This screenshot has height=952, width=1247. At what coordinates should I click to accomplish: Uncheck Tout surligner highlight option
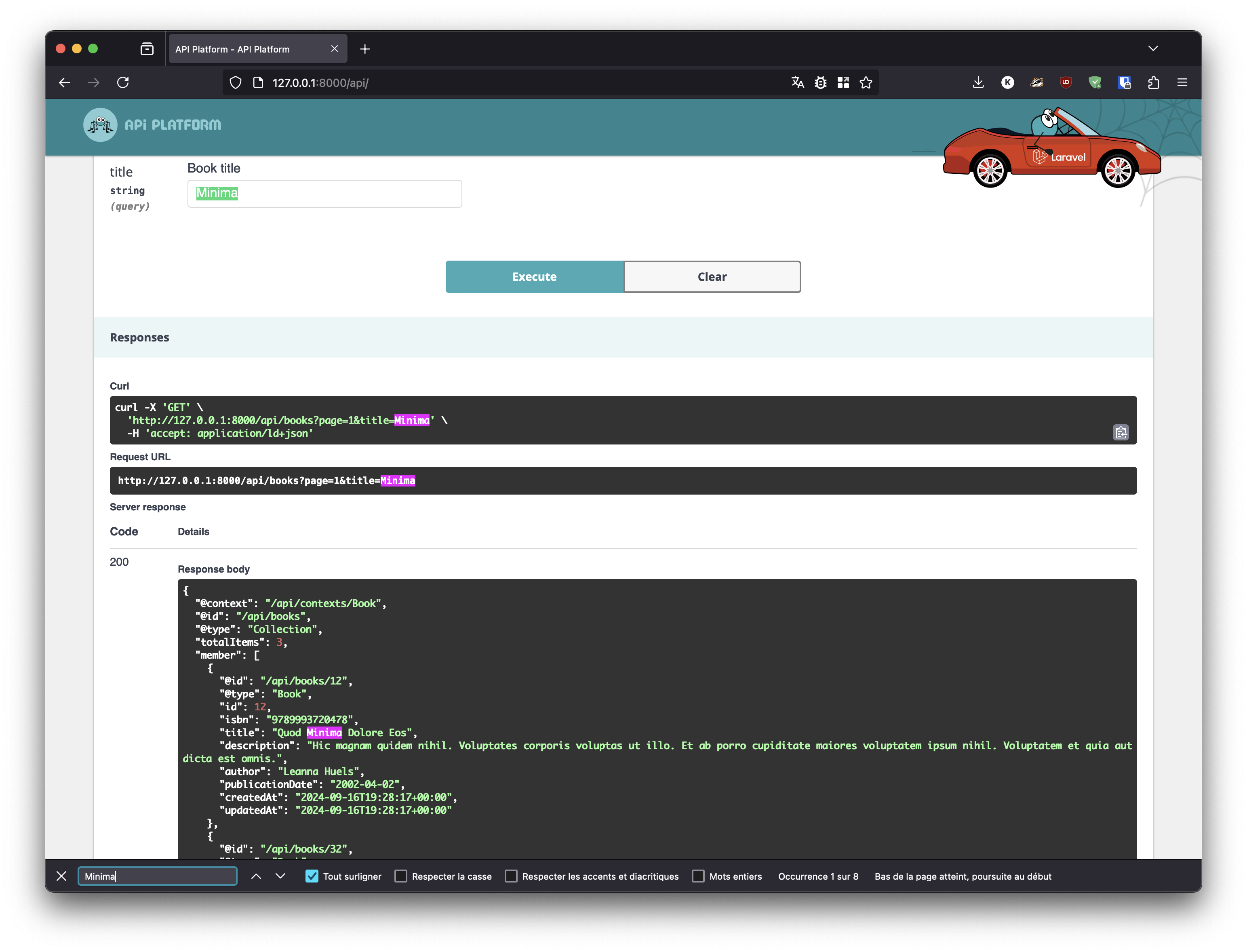click(312, 876)
